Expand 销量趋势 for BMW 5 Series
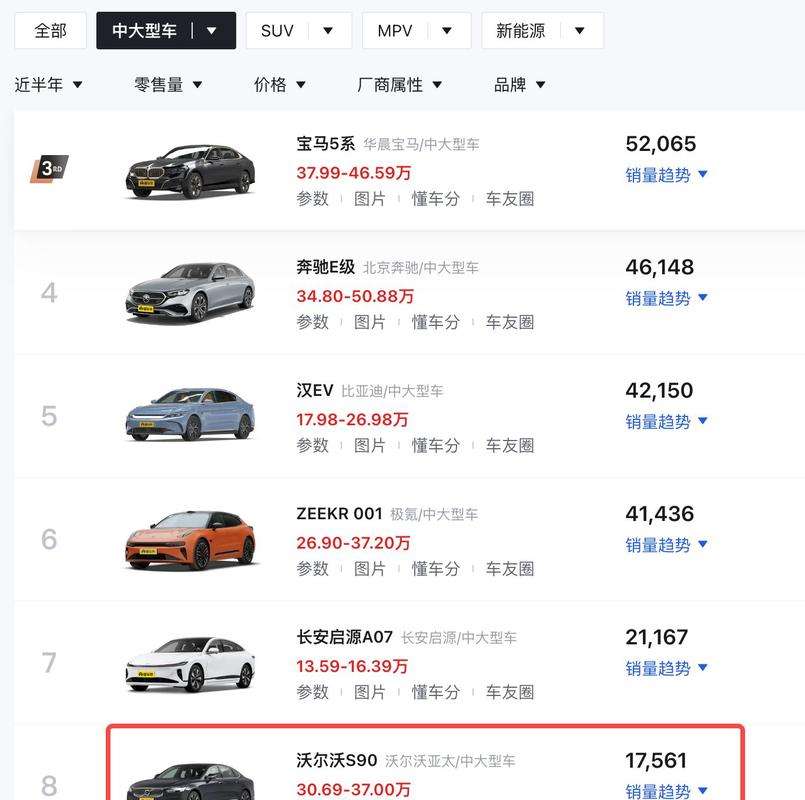 666,175
